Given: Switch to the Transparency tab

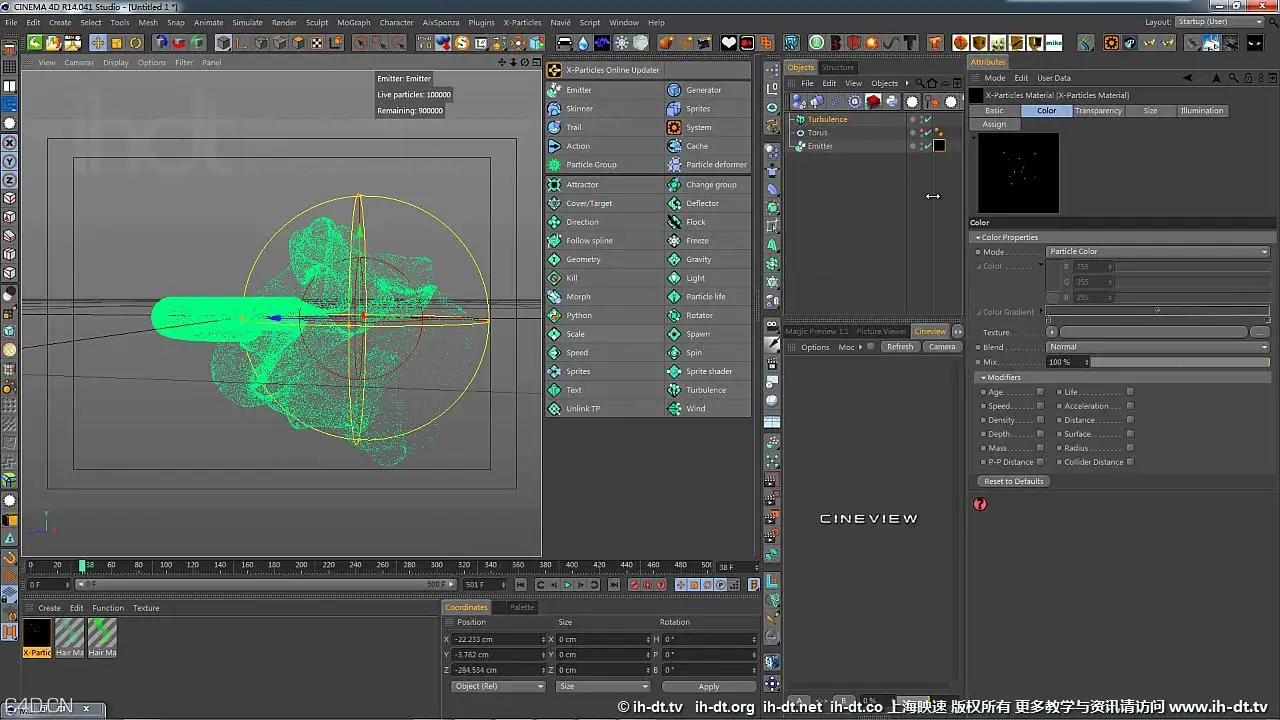Looking at the screenshot, I should tap(1098, 111).
